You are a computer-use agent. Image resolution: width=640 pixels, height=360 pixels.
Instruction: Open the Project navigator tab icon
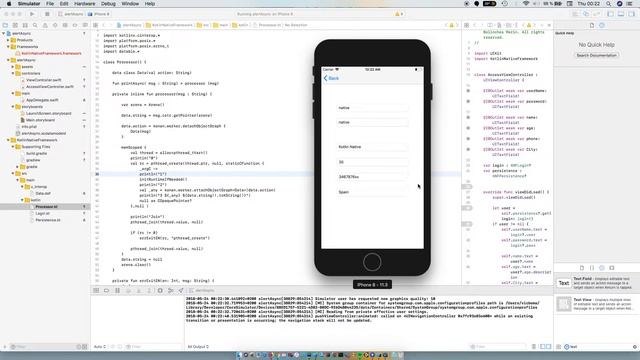pos(5,25)
